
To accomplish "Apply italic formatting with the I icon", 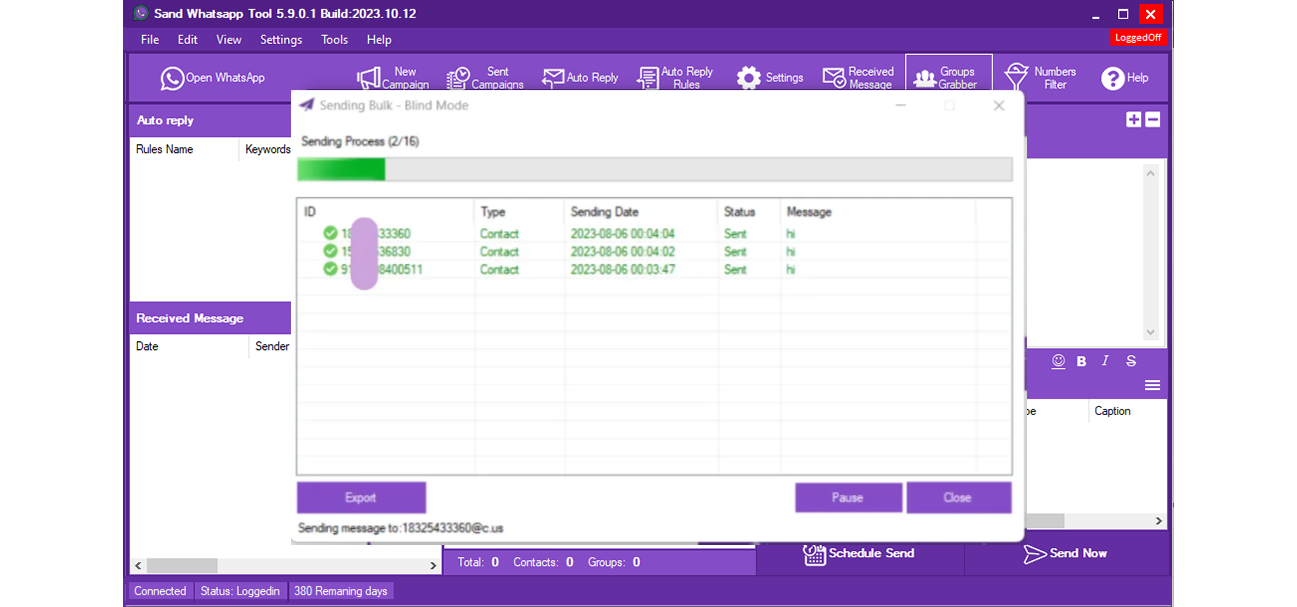I will (1105, 361).
